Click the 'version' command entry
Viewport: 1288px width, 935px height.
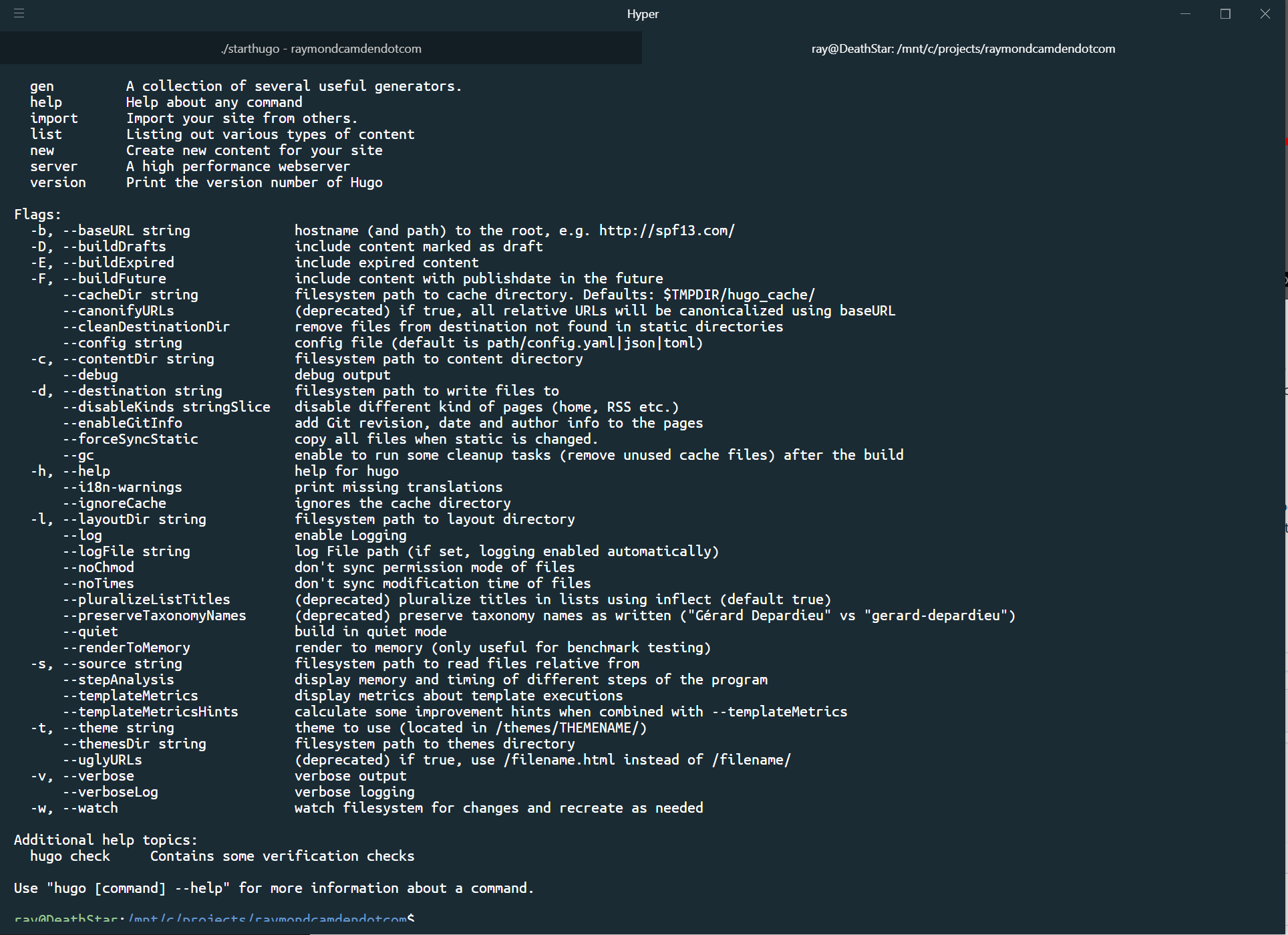57,182
